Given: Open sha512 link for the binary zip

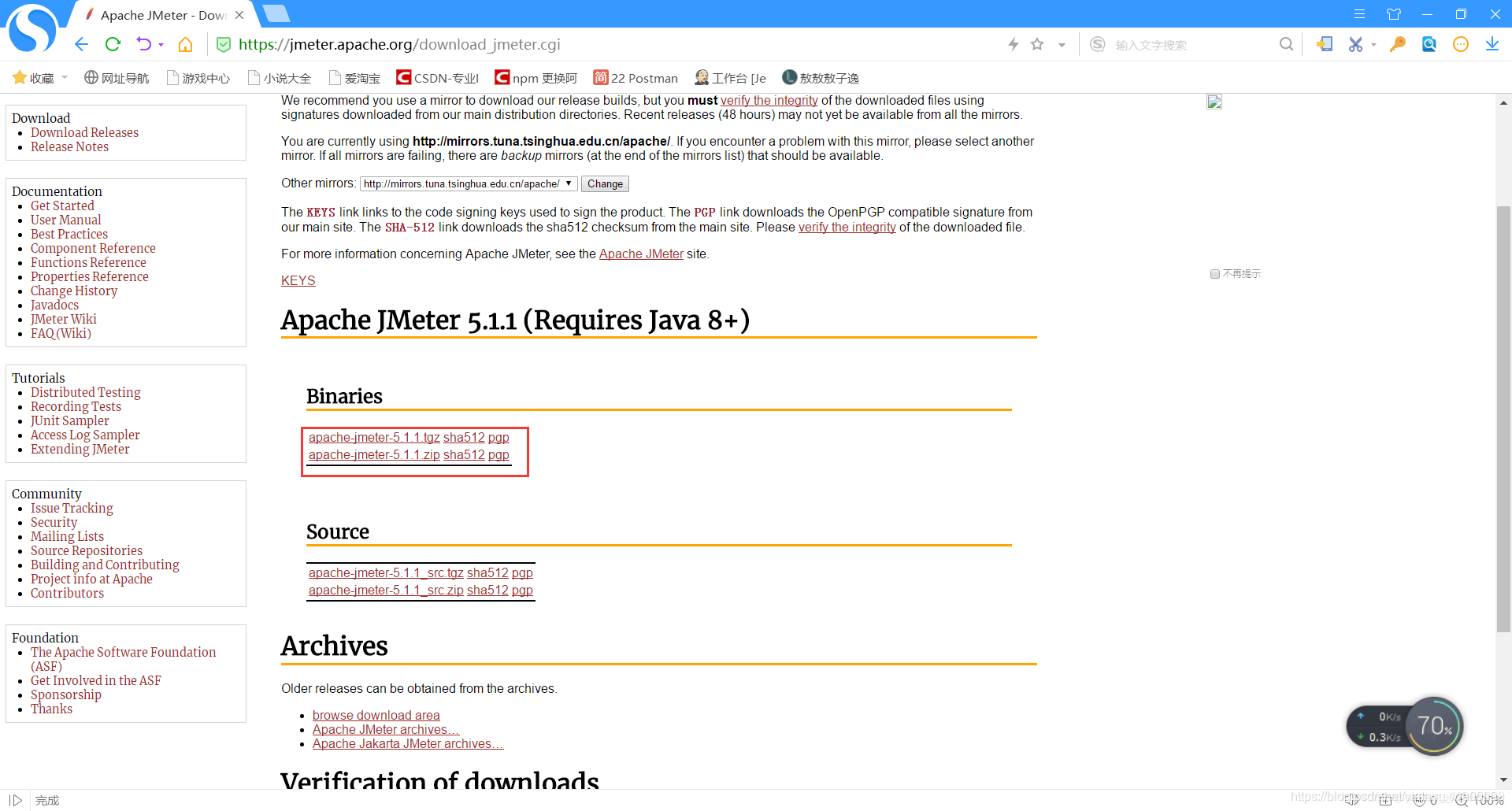Looking at the screenshot, I should [464, 454].
